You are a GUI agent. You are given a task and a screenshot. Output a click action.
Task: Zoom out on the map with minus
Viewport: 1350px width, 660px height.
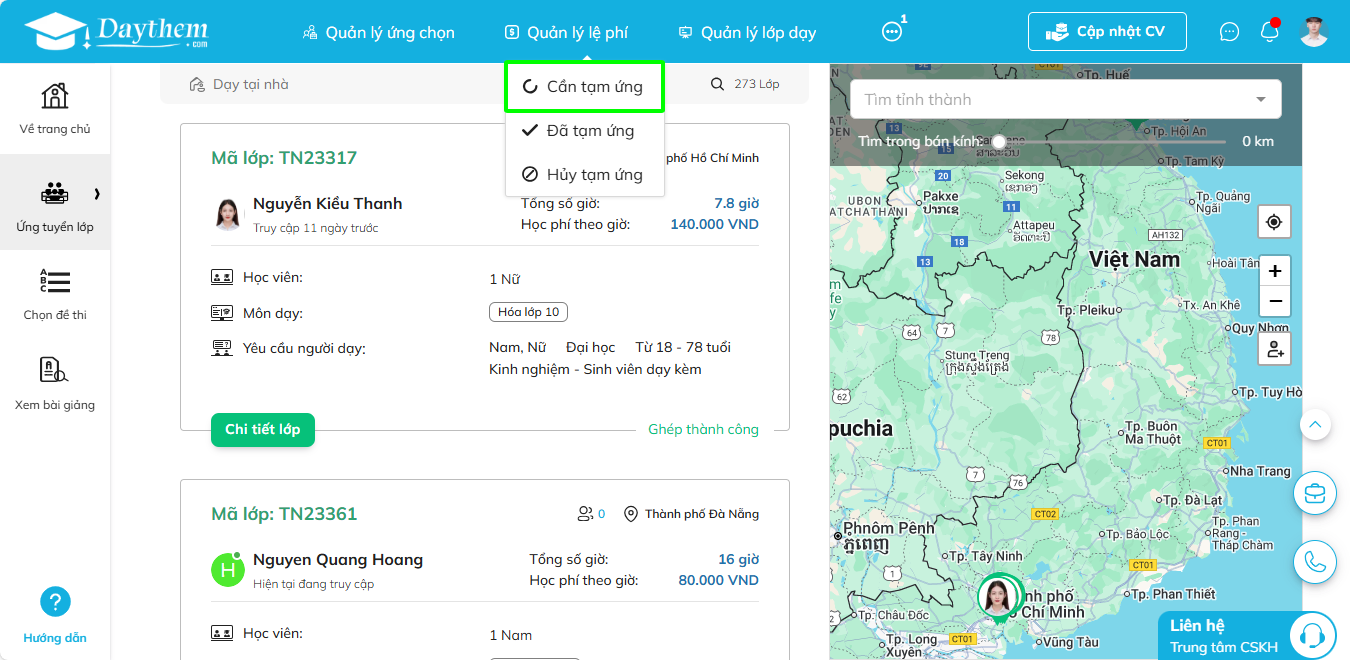pos(1274,301)
